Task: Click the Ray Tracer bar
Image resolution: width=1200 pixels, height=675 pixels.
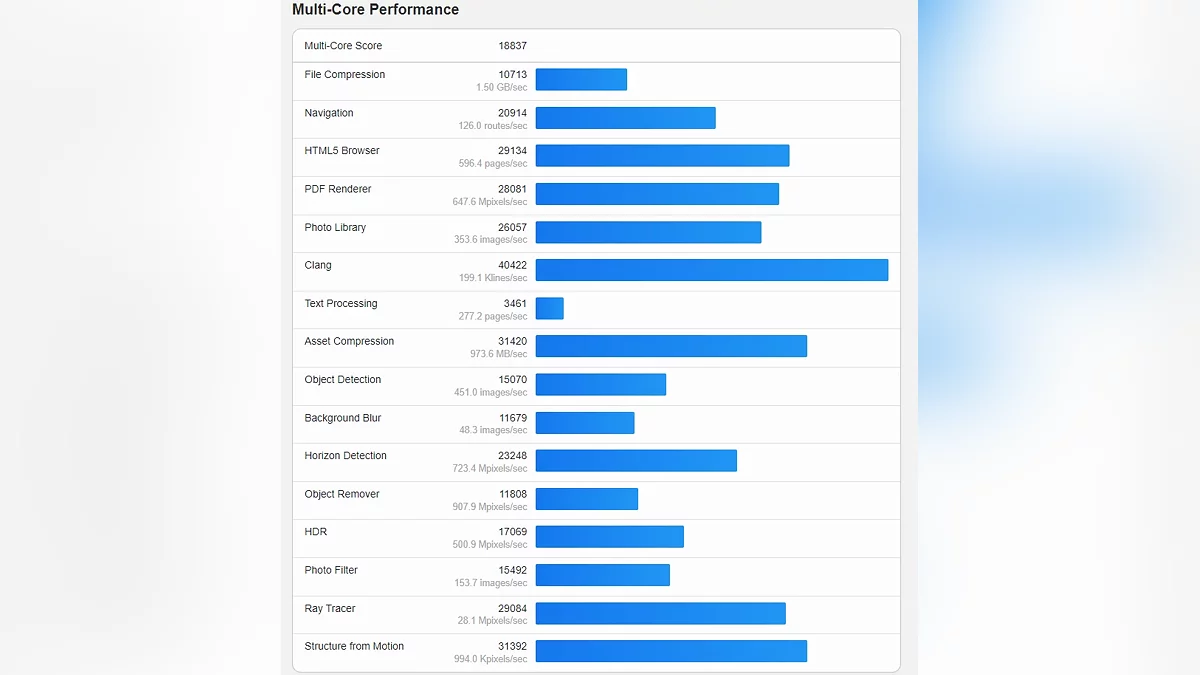Action: pyautogui.click(x=660, y=613)
